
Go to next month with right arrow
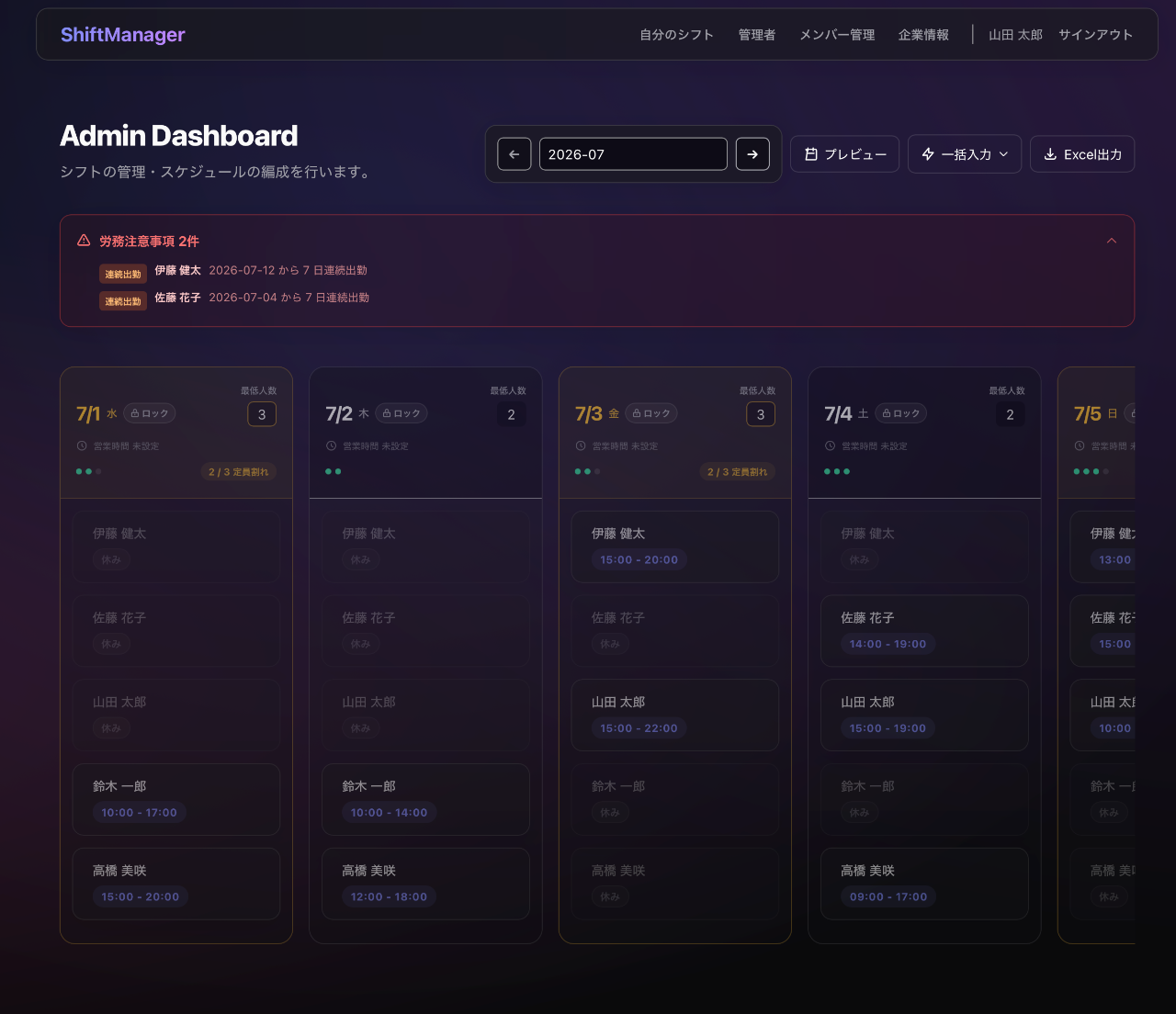point(752,154)
